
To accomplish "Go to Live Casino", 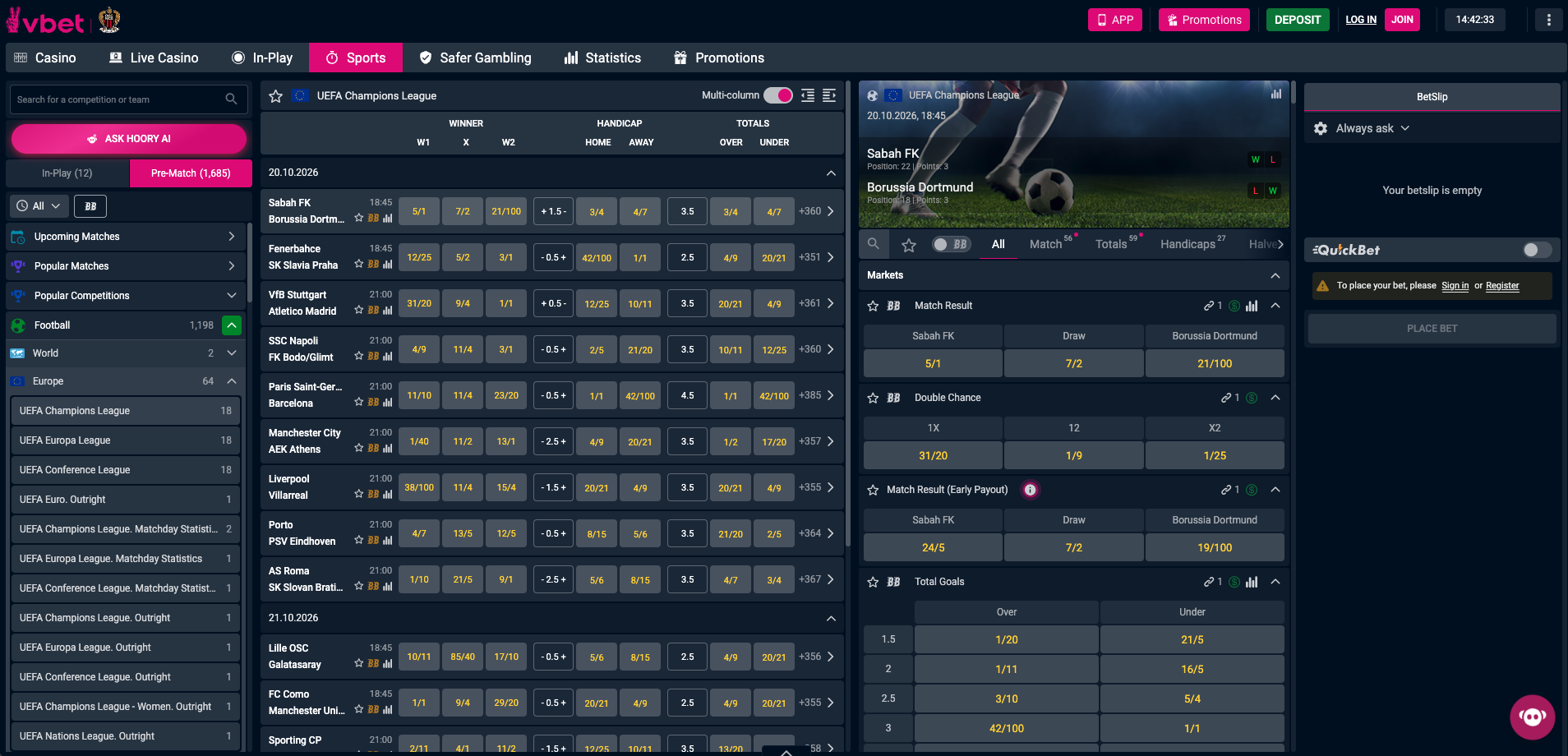I will [x=154, y=58].
